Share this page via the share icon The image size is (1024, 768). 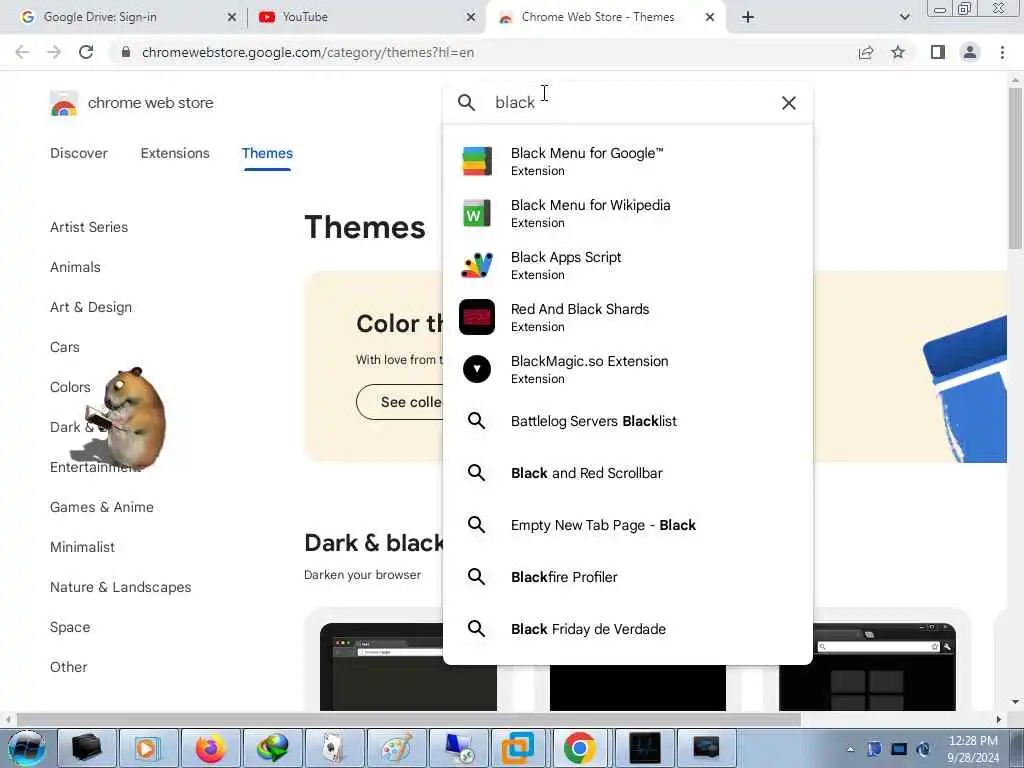coord(866,52)
